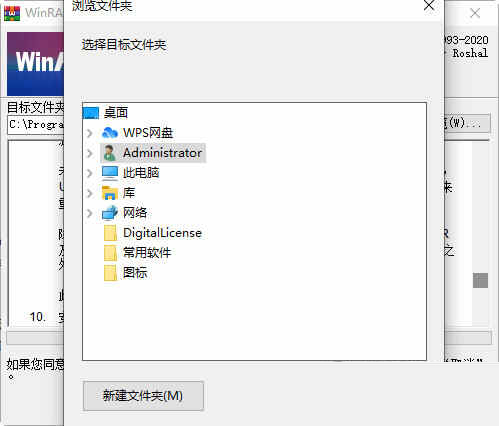Click the Desktop (桌面) blue icon

coord(91,113)
